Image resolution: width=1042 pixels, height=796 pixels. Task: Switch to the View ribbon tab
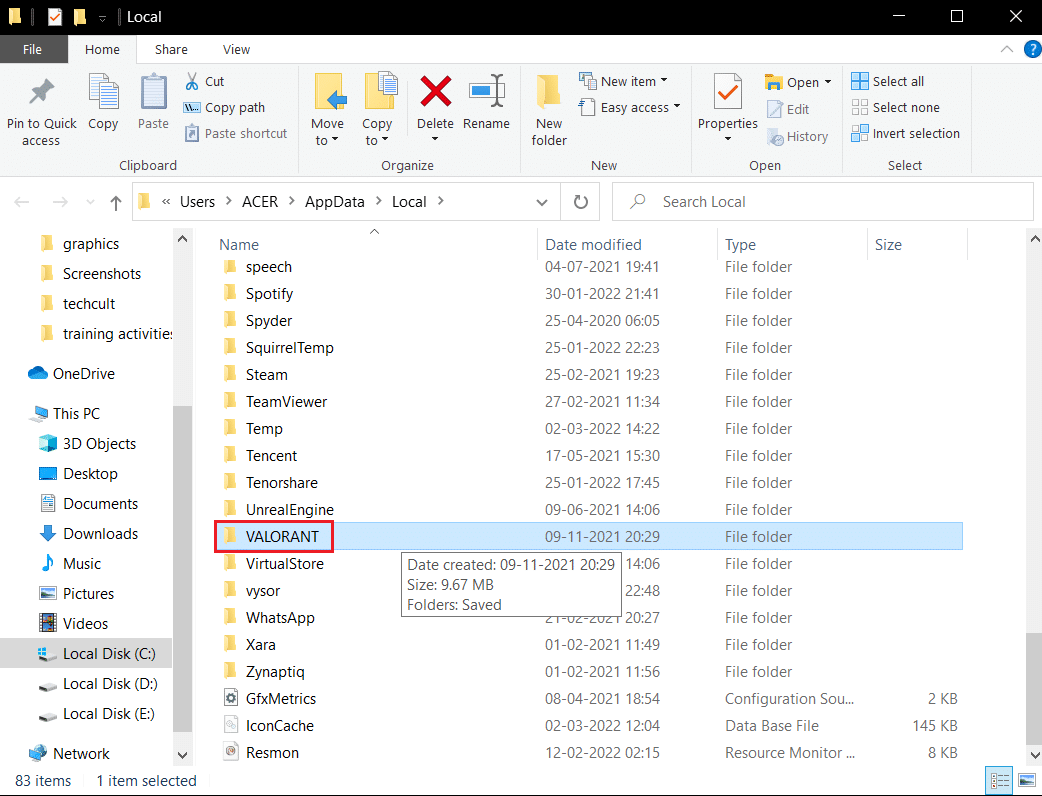coord(237,49)
